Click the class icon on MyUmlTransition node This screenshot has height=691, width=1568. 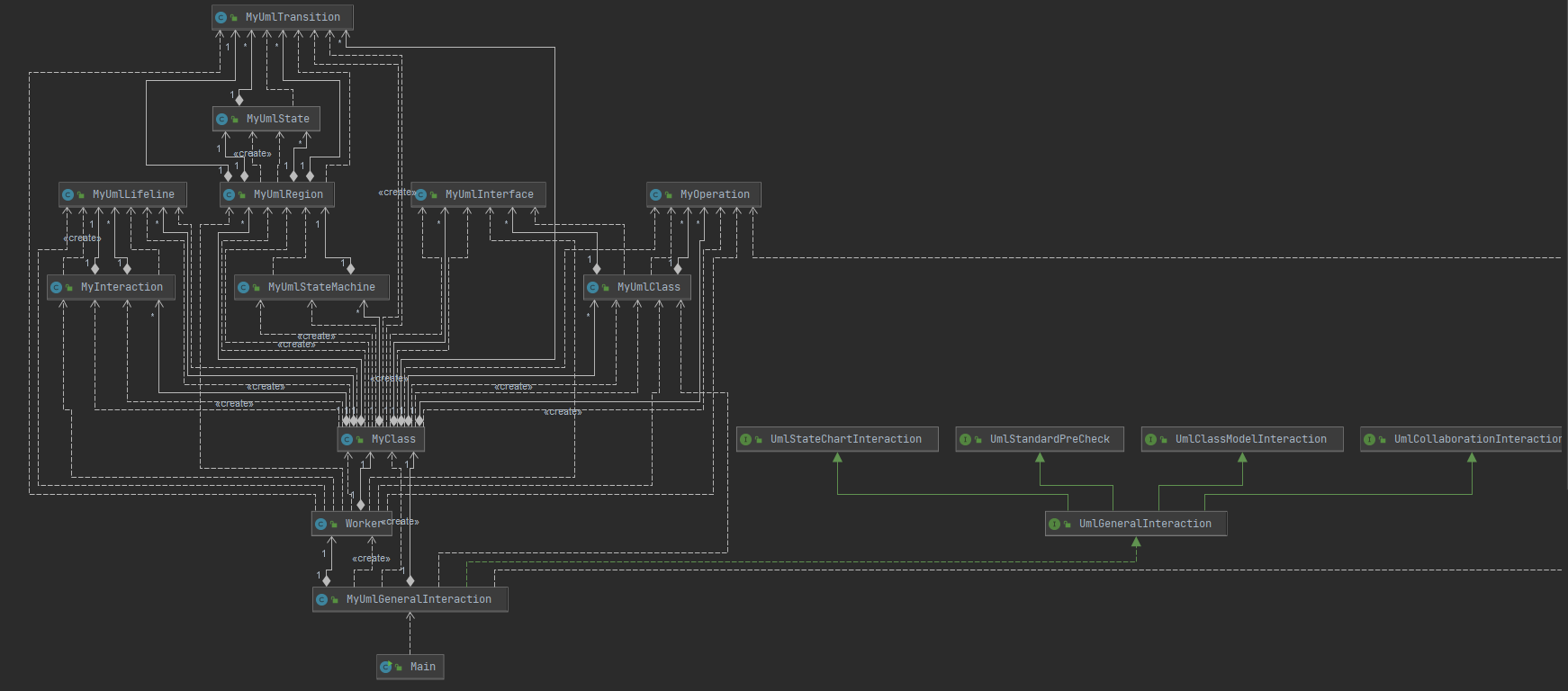221,17
